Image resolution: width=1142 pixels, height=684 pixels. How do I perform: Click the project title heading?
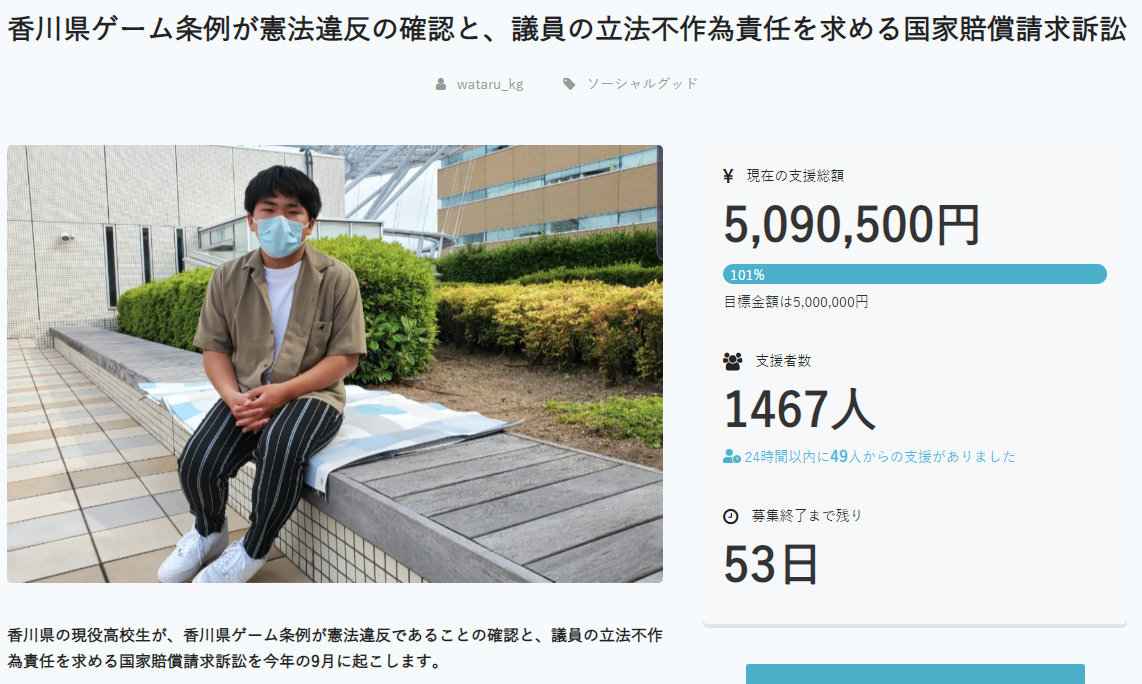[567, 29]
